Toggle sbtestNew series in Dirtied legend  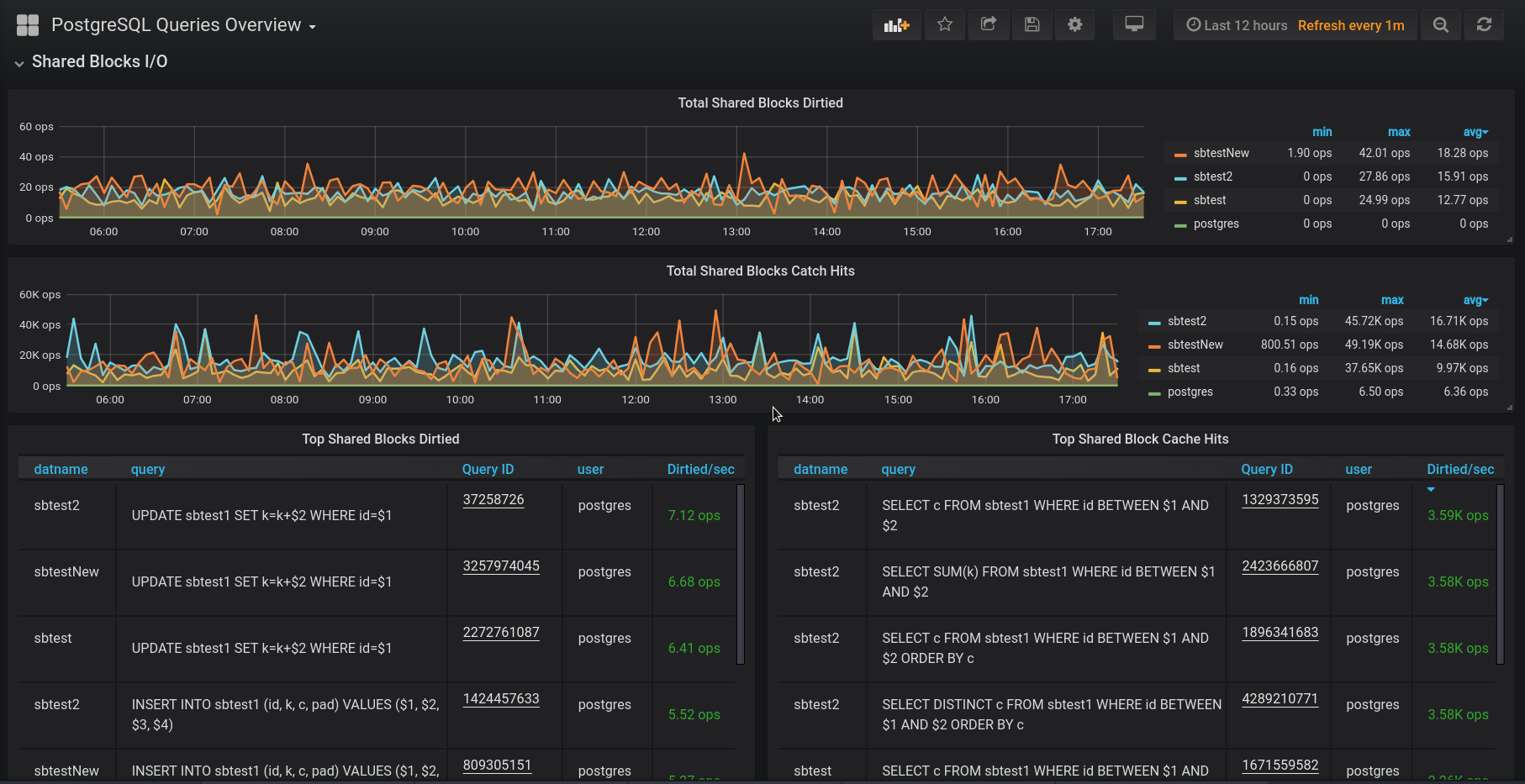[x=1221, y=153]
